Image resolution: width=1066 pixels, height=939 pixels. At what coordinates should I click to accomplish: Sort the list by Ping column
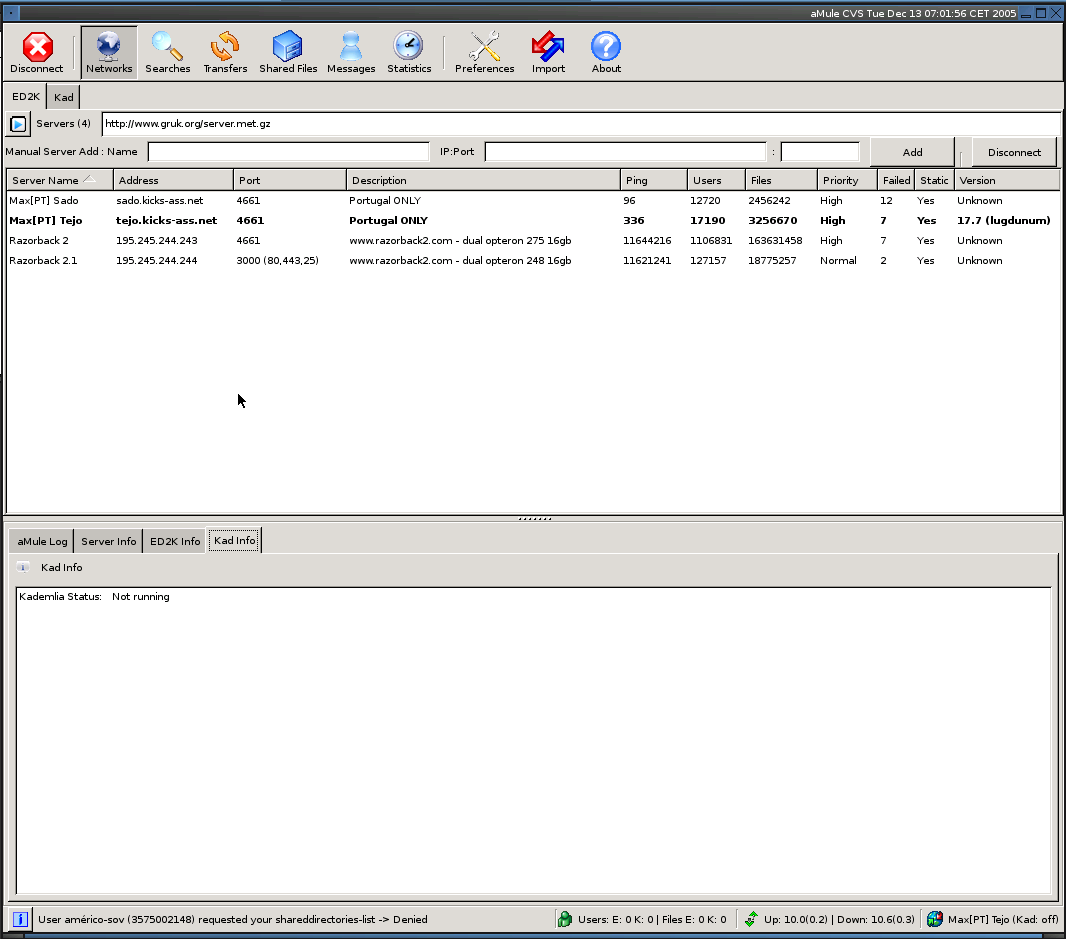click(x=653, y=181)
